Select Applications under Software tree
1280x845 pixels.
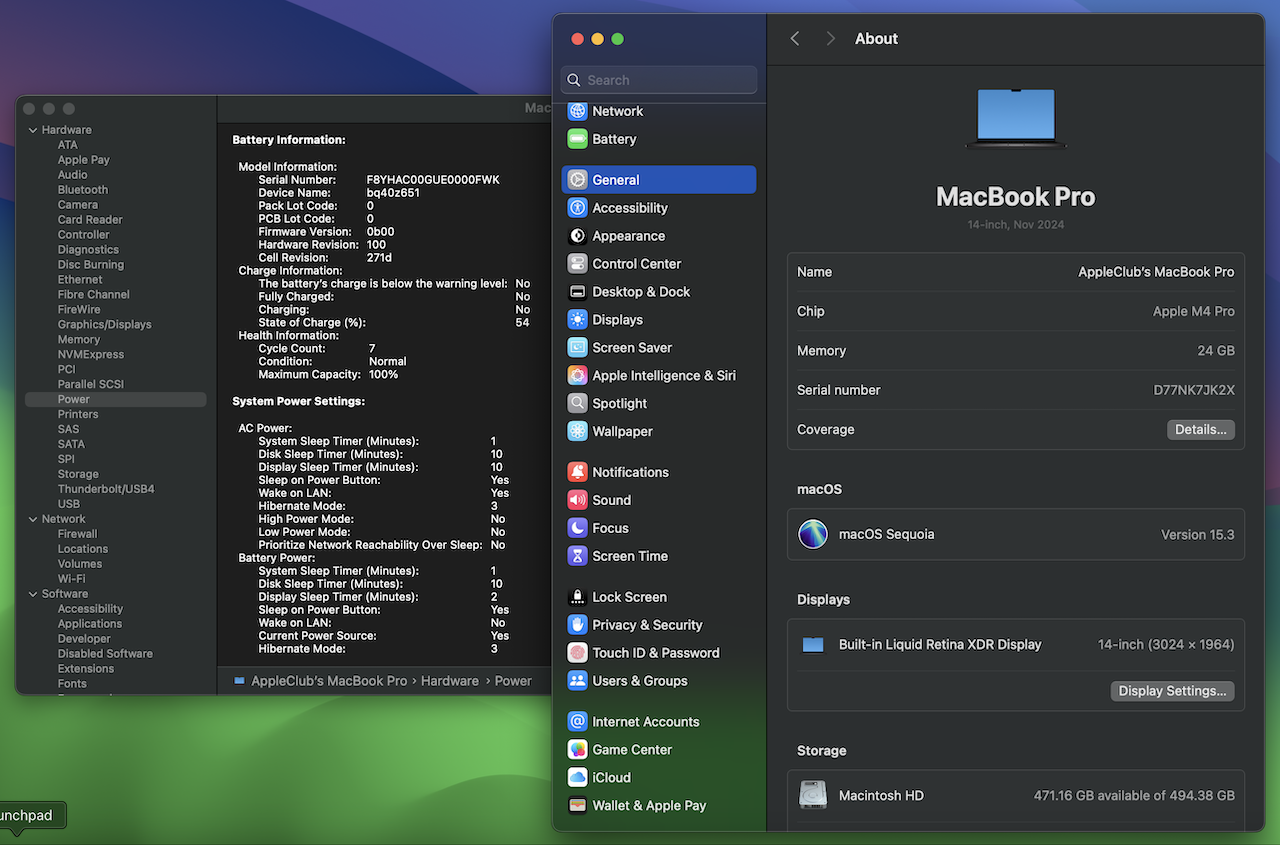[90, 624]
